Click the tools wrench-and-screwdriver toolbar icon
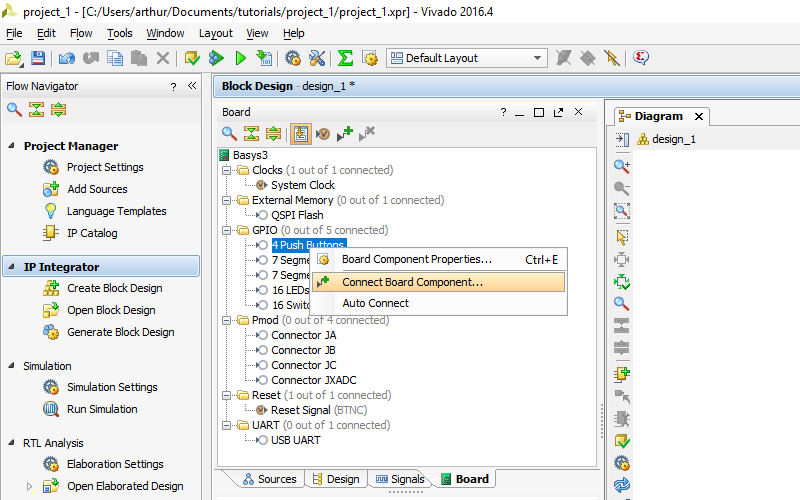800x500 pixels. [x=317, y=58]
